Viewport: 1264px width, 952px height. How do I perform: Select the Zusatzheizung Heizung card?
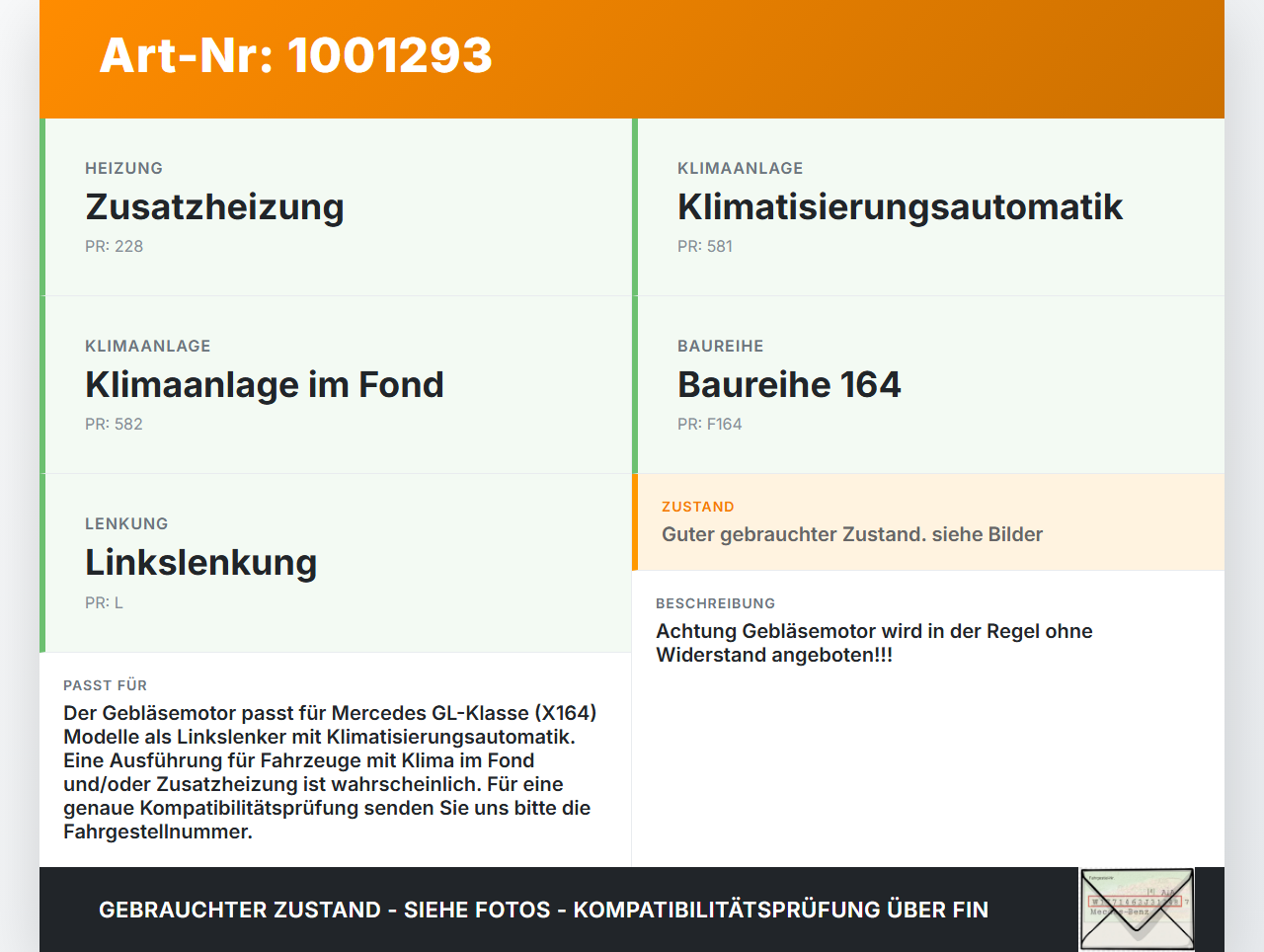point(336,206)
